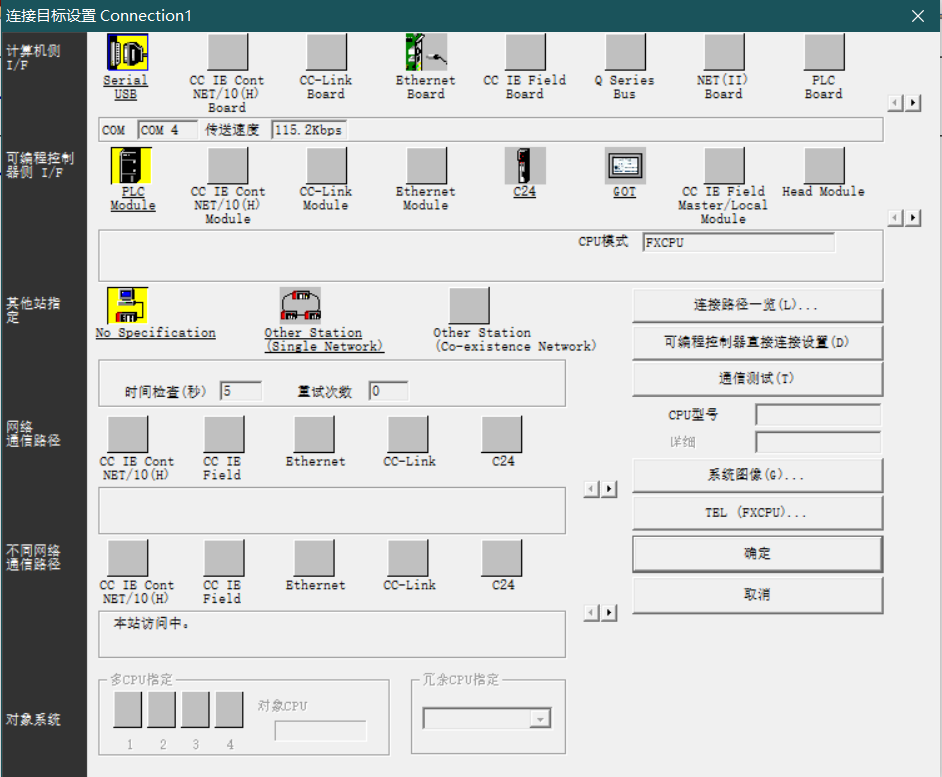Screen dimensions: 942x777
Task: Cancel the dialog with 取消 button
Action: coord(757,594)
